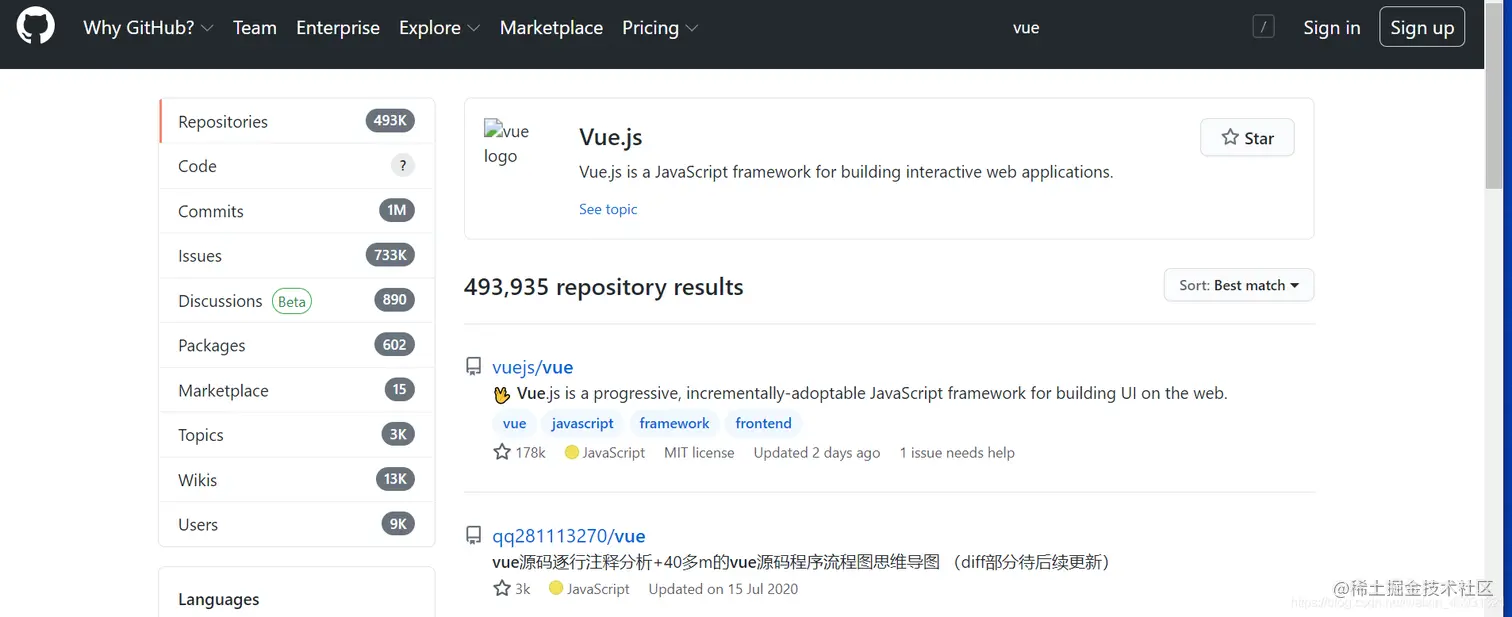Open the See topic link

coord(608,209)
